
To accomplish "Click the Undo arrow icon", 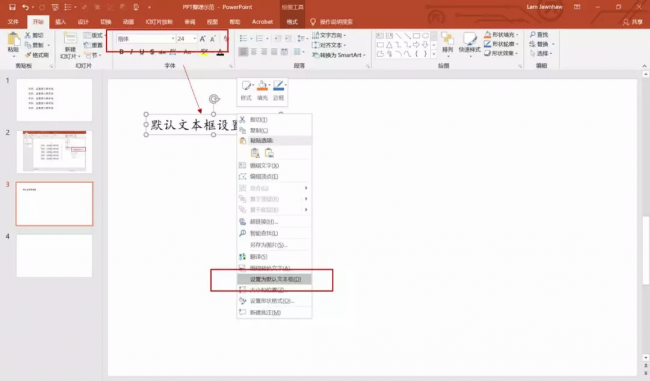I will (x=25, y=7).
